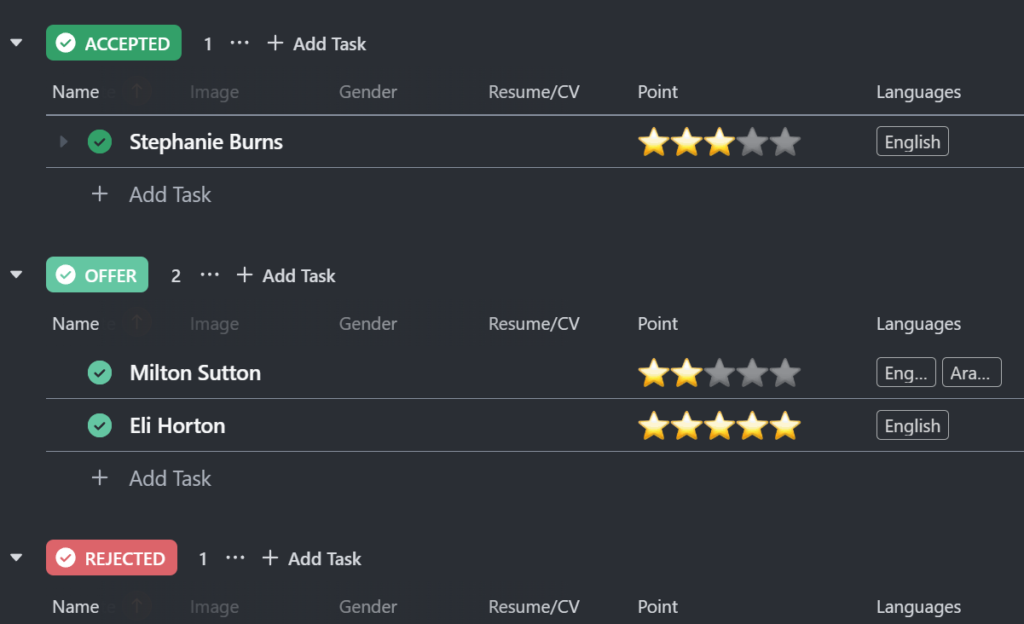Click plus icon below Stephanie Burns row
This screenshot has height=624, width=1024.
[99, 194]
